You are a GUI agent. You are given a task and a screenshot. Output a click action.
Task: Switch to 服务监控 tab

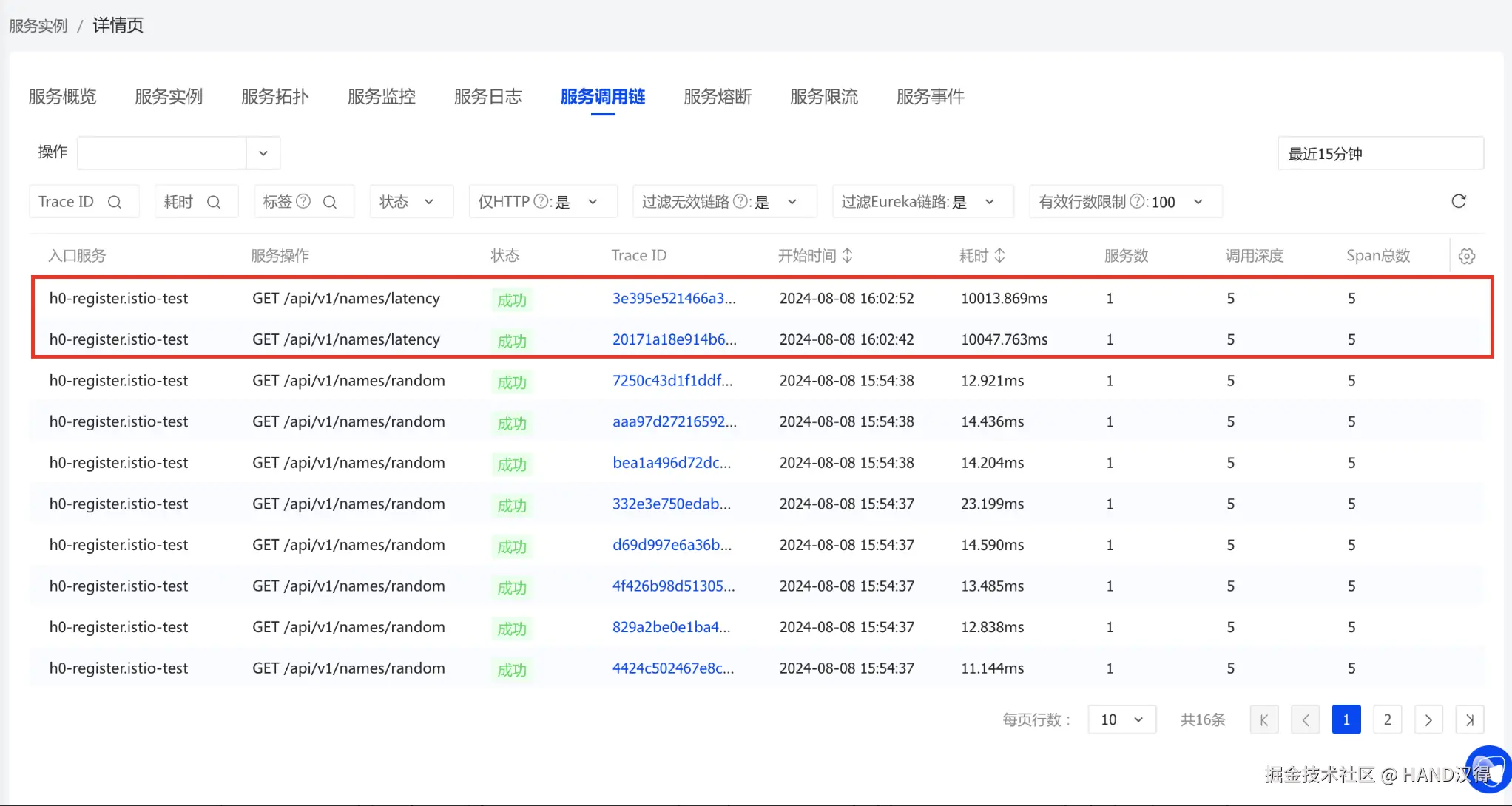click(x=381, y=97)
